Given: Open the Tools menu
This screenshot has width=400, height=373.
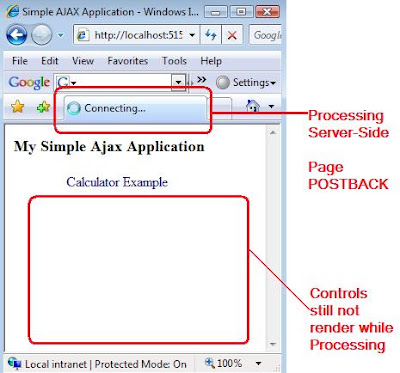Looking at the screenshot, I should click(174, 61).
